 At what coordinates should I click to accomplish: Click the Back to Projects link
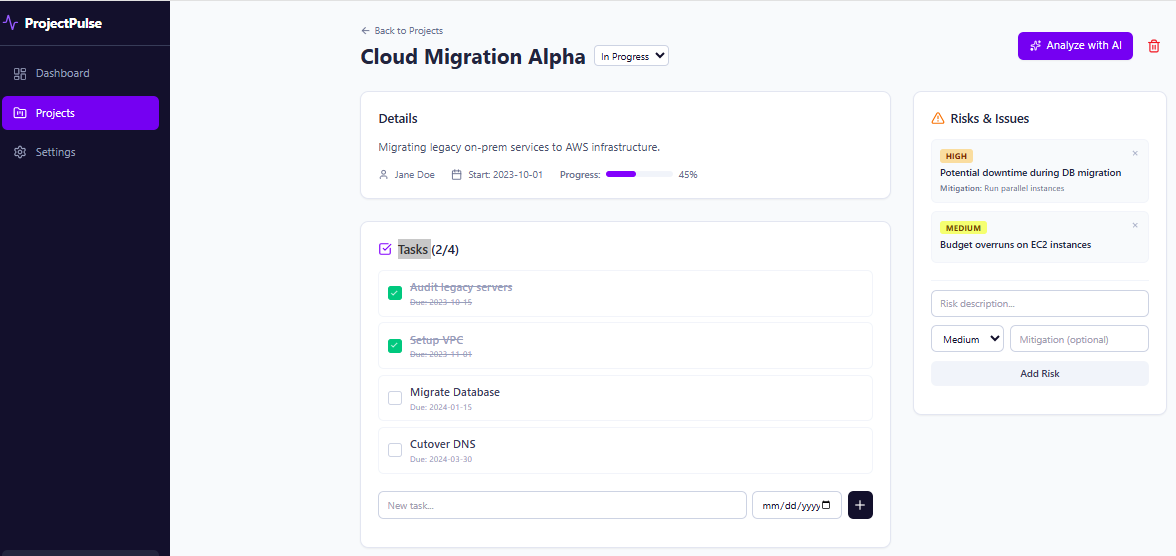coord(402,31)
